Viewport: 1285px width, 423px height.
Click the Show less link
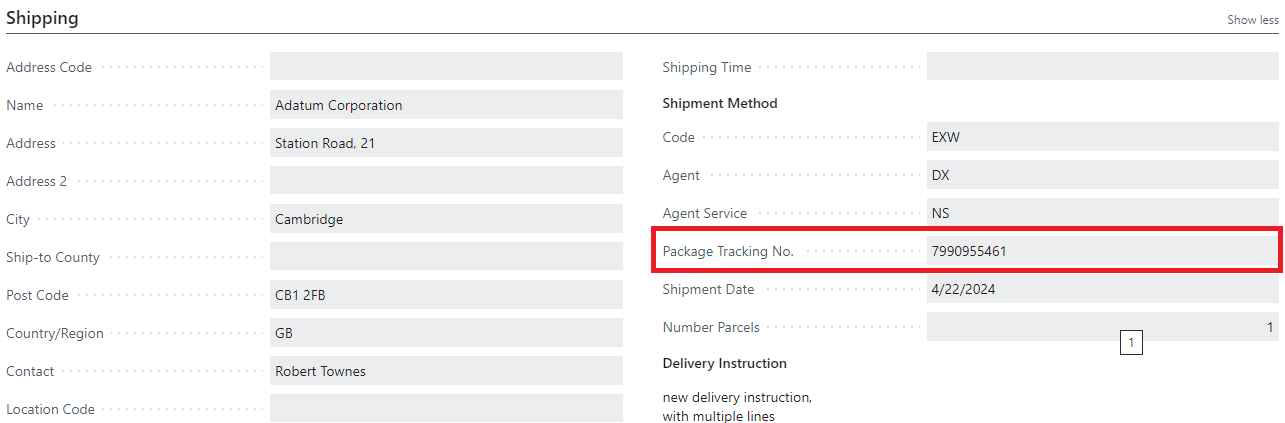click(x=1252, y=19)
